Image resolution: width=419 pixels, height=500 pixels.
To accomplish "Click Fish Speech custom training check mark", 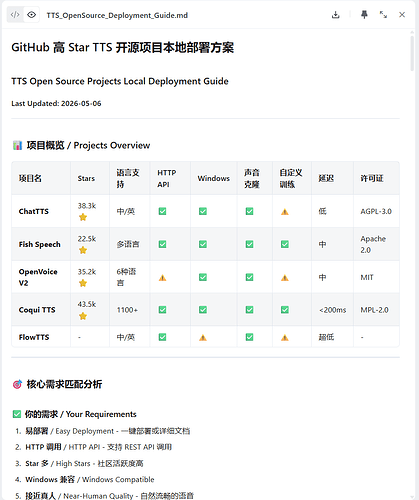I will coord(285,244).
